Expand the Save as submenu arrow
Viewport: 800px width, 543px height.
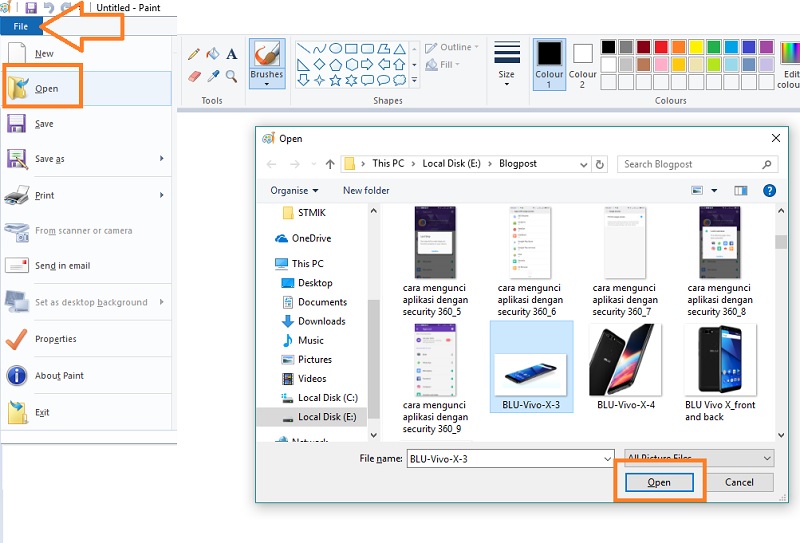coord(161,159)
